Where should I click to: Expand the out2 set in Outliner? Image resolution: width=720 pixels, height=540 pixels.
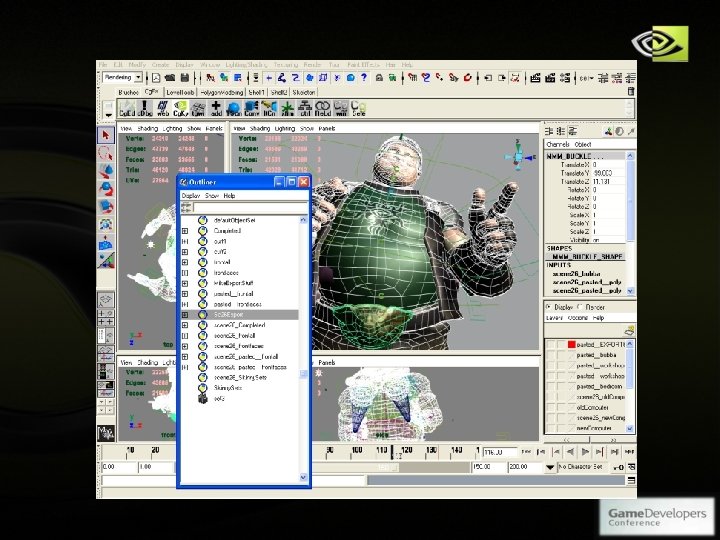pos(185,252)
